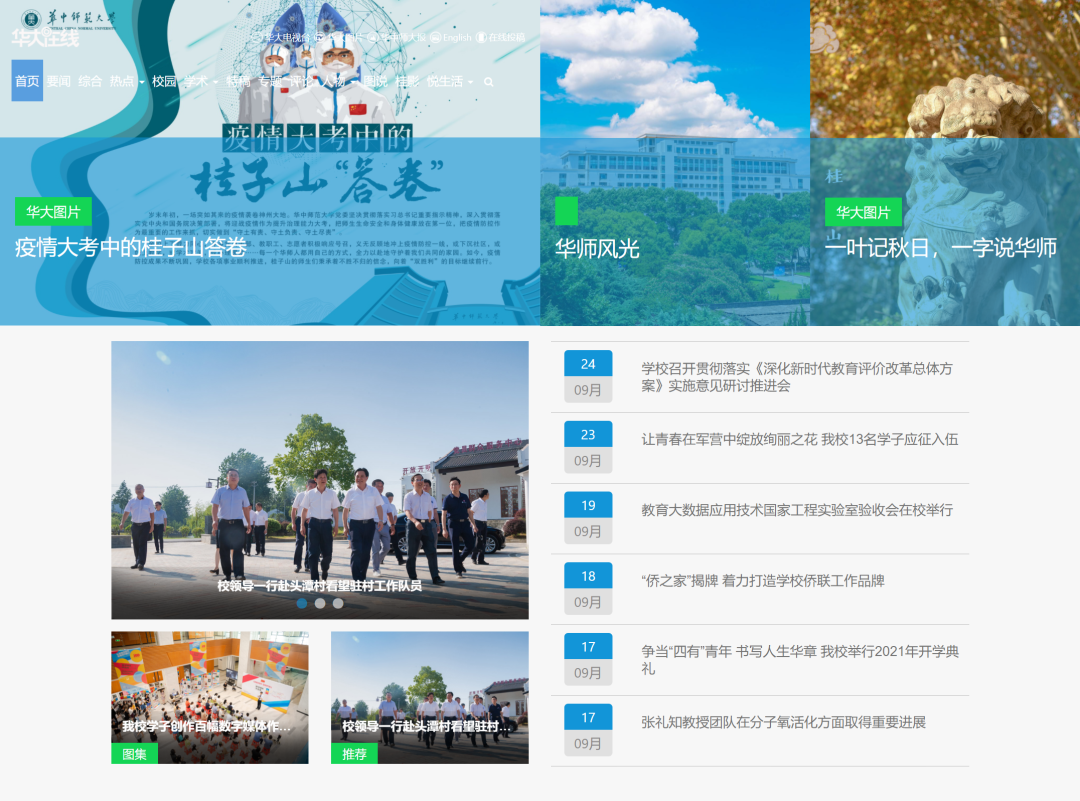Click the green 华大图片 tag on left banner
Viewport: 1080px width, 801px height.
(x=53, y=212)
